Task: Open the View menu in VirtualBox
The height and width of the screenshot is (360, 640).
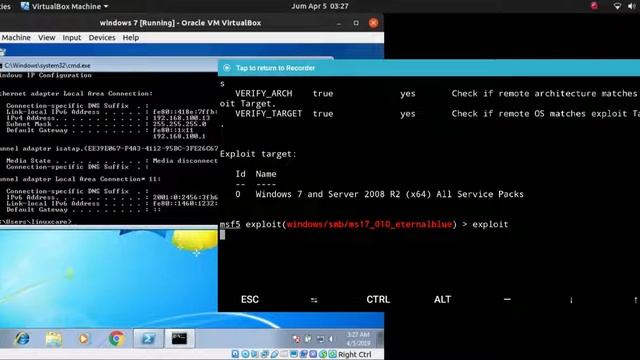Action: click(47, 37)
